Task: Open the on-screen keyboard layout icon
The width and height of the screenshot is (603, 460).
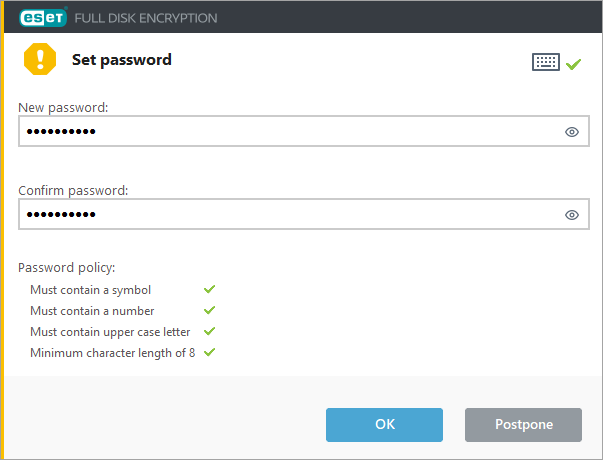Action: 546,62
